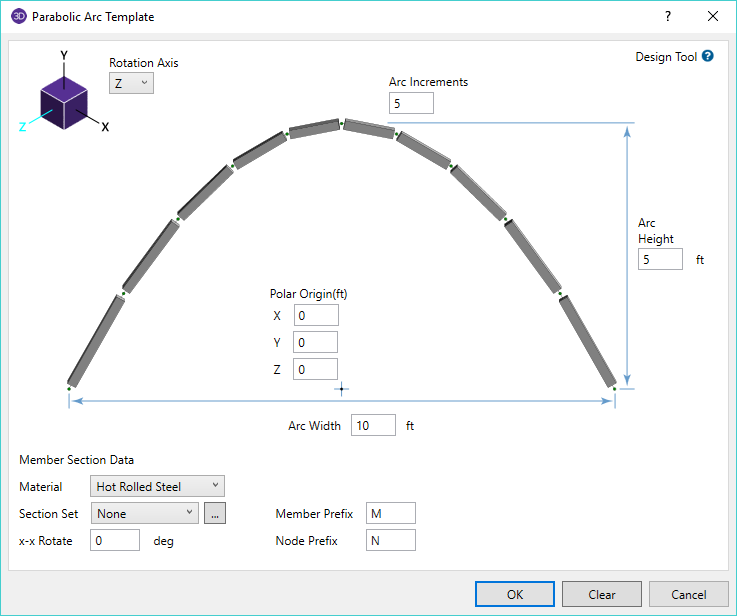Click the title bar question mark help button
737x616 pixels.
pos(667,17)
